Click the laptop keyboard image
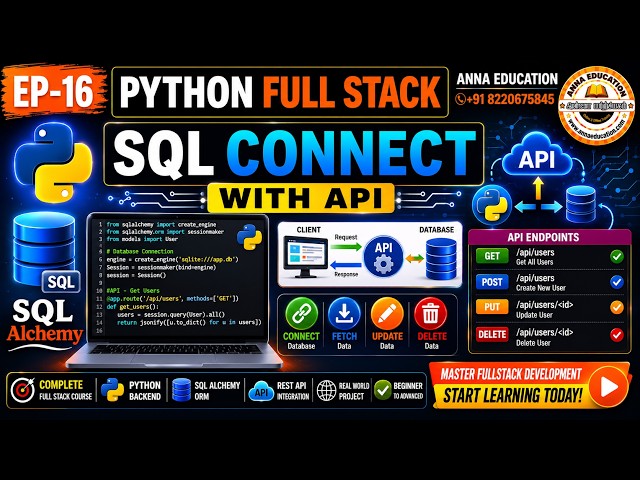 pyautogui.click(x=175, y=349)
